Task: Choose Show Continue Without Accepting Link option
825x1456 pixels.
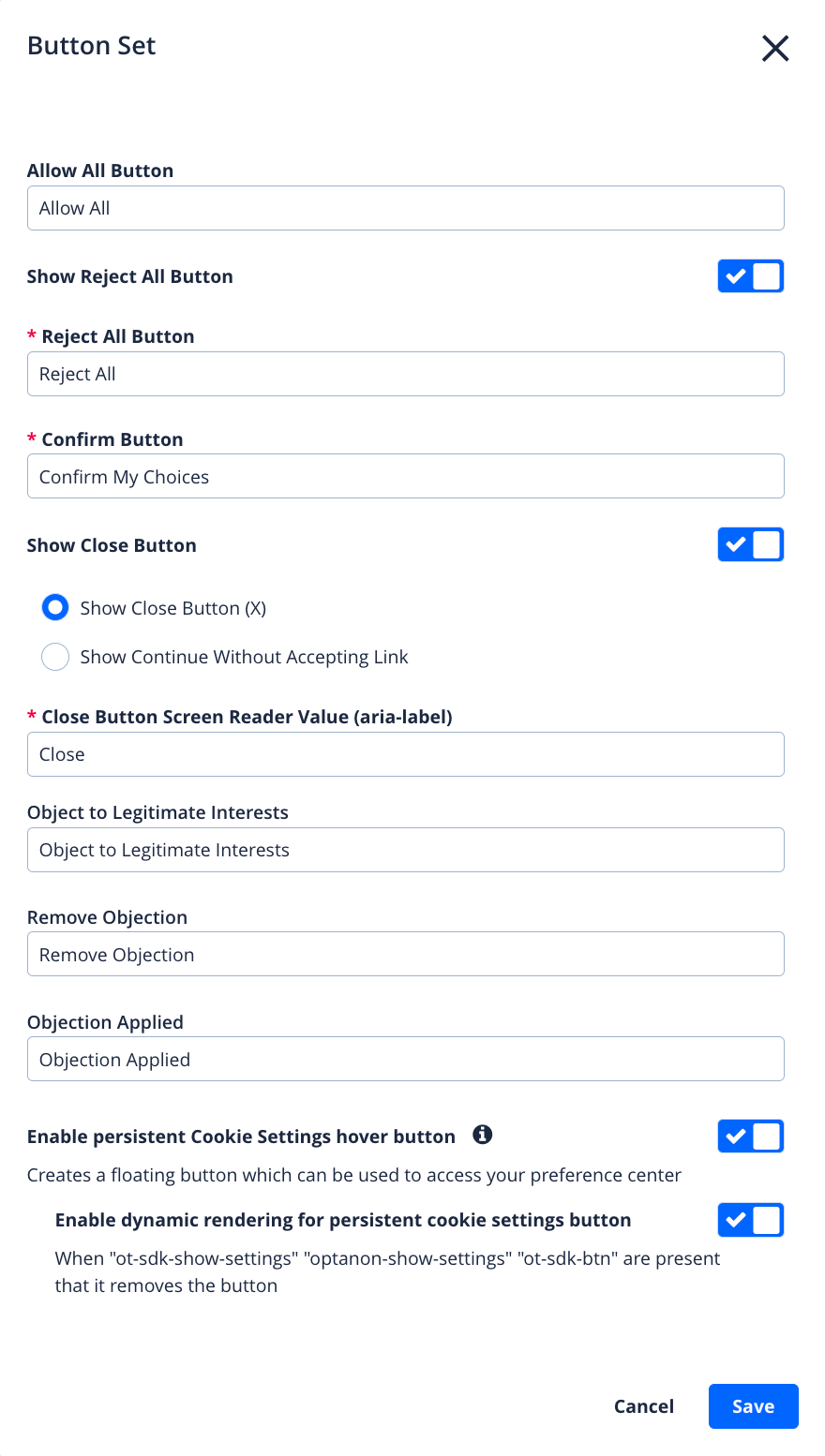Action: click(x=55, y=657)
